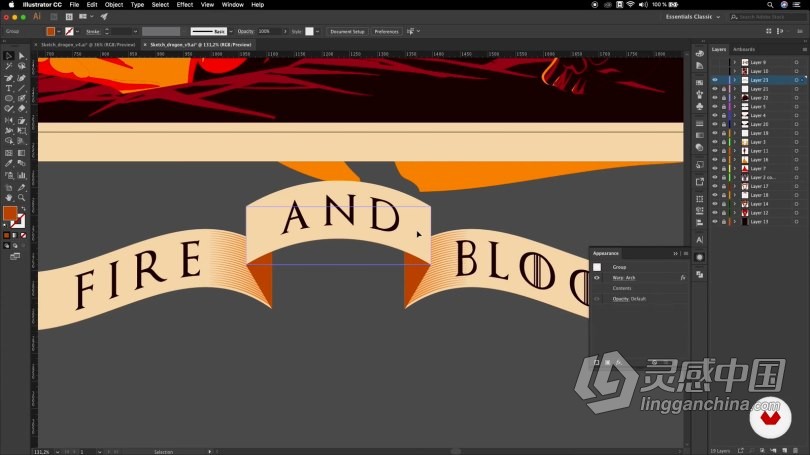Unlock Layer 4 via its lock icon
This screenshot has height=455, width=810.
point(724,115)
